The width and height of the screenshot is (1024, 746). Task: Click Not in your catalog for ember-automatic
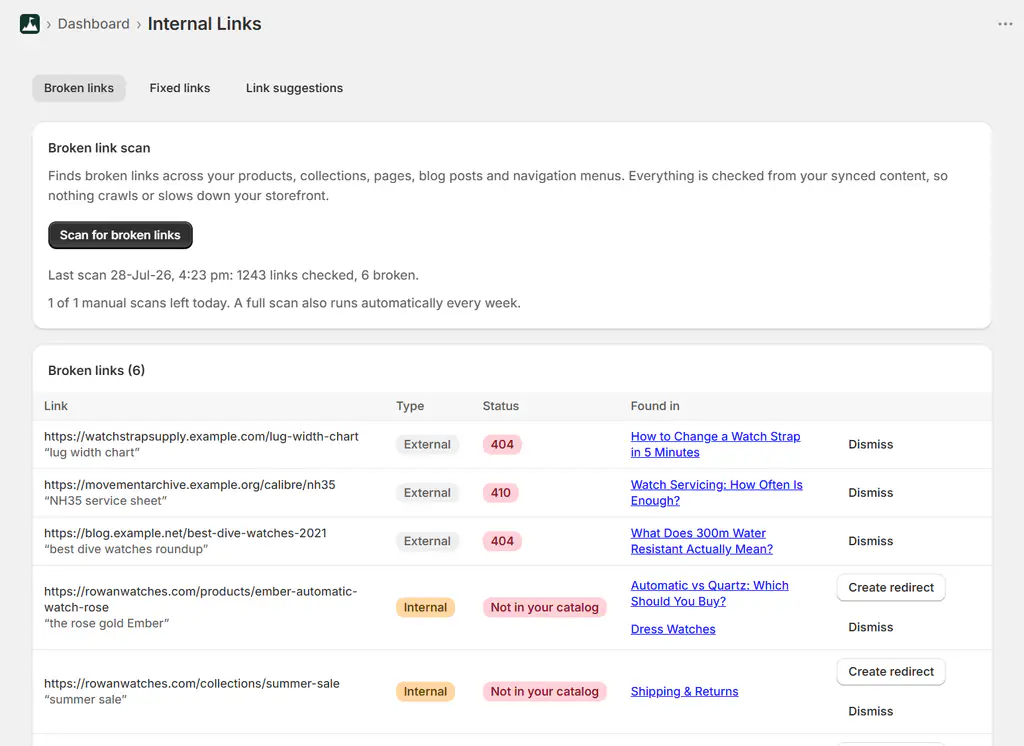[545, 608]
